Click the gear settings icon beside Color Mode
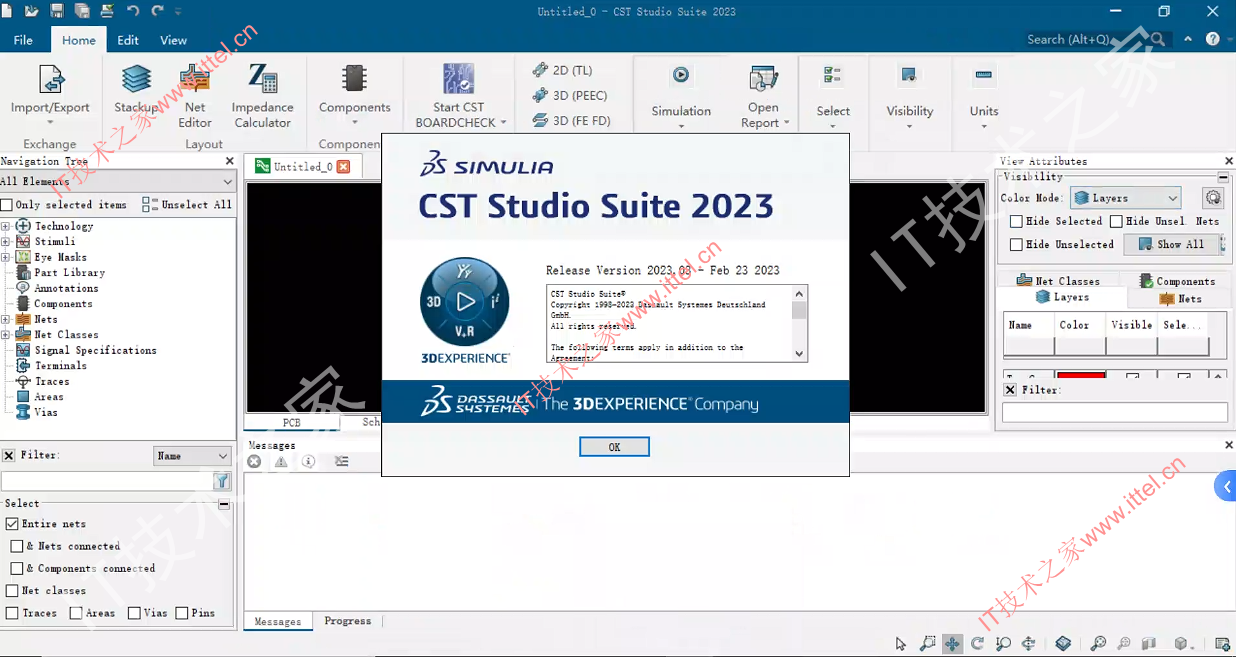 [1213, 198]
